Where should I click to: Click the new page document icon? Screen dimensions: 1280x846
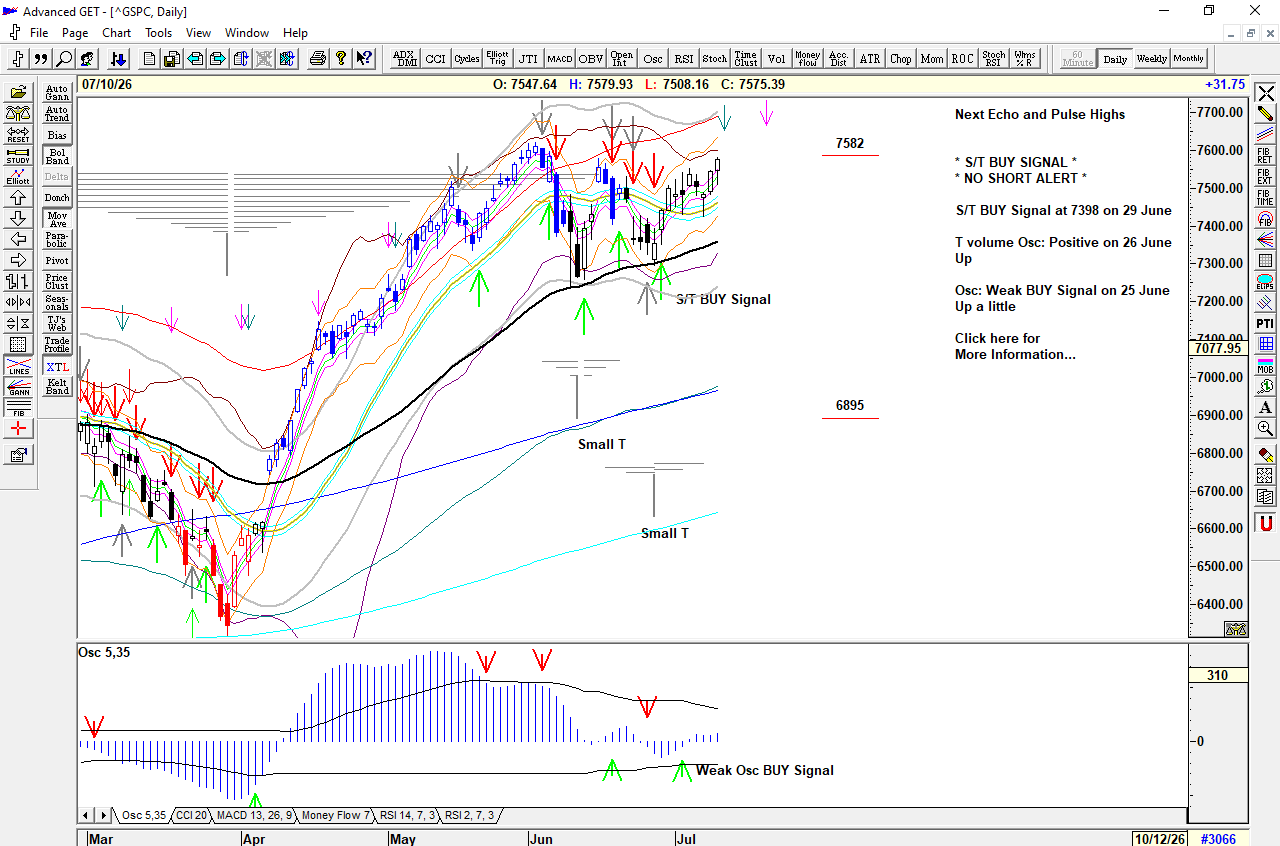(150, 59)
